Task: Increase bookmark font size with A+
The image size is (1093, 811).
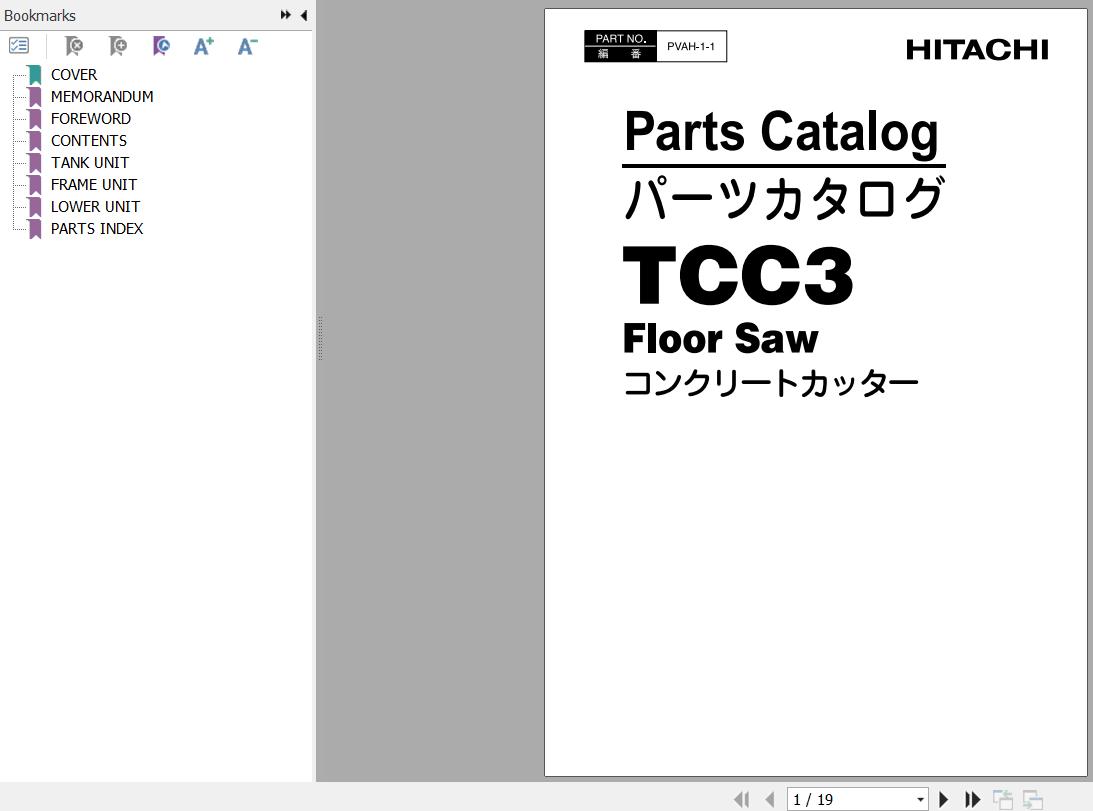Action: pos(204,46)
